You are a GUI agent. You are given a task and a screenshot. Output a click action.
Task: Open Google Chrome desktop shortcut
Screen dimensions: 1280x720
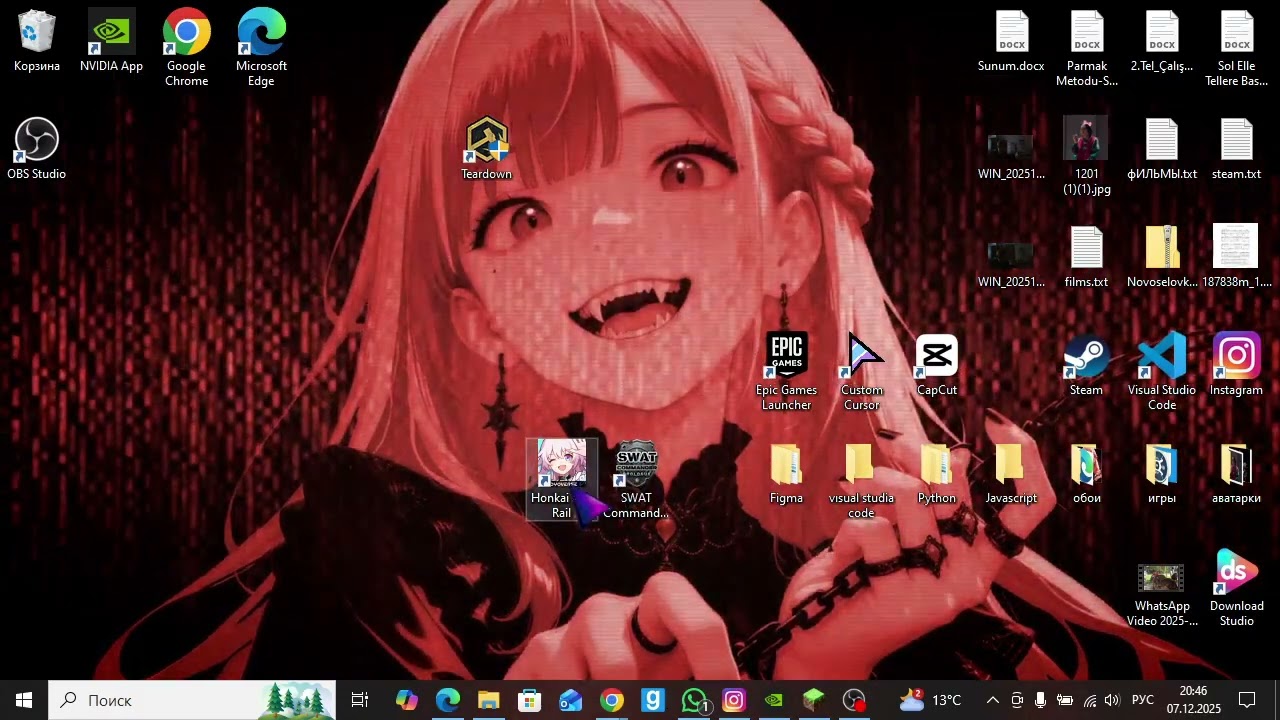pos(186,48)
